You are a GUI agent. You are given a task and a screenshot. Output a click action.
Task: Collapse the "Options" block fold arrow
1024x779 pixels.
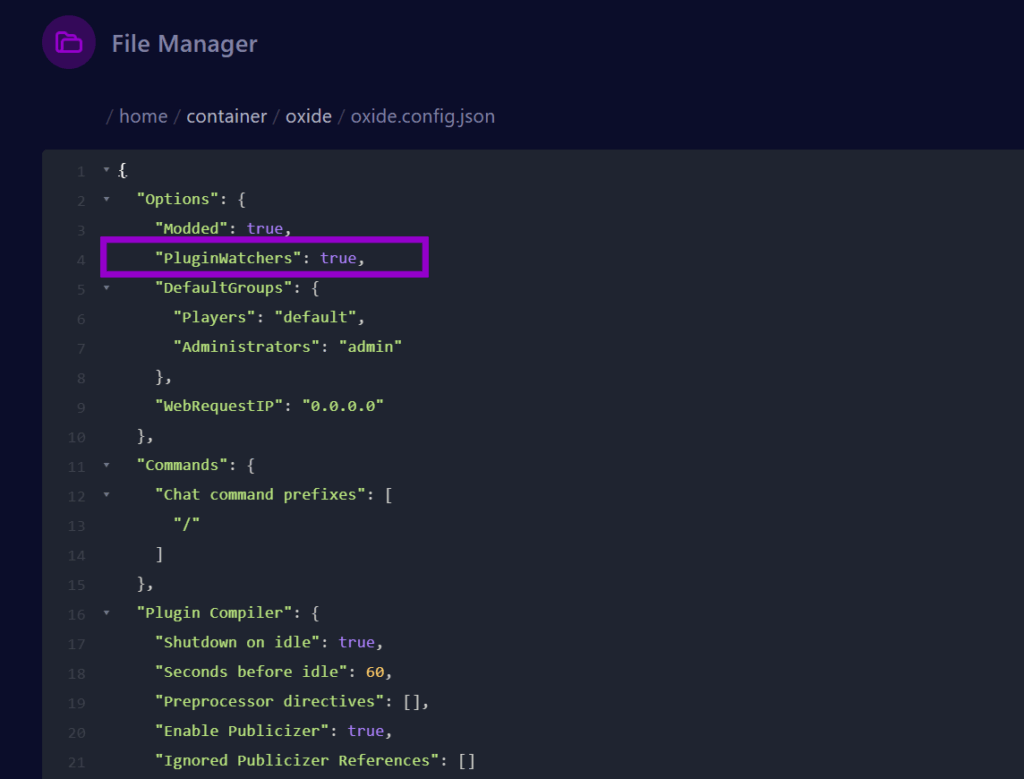pos(107,200)
